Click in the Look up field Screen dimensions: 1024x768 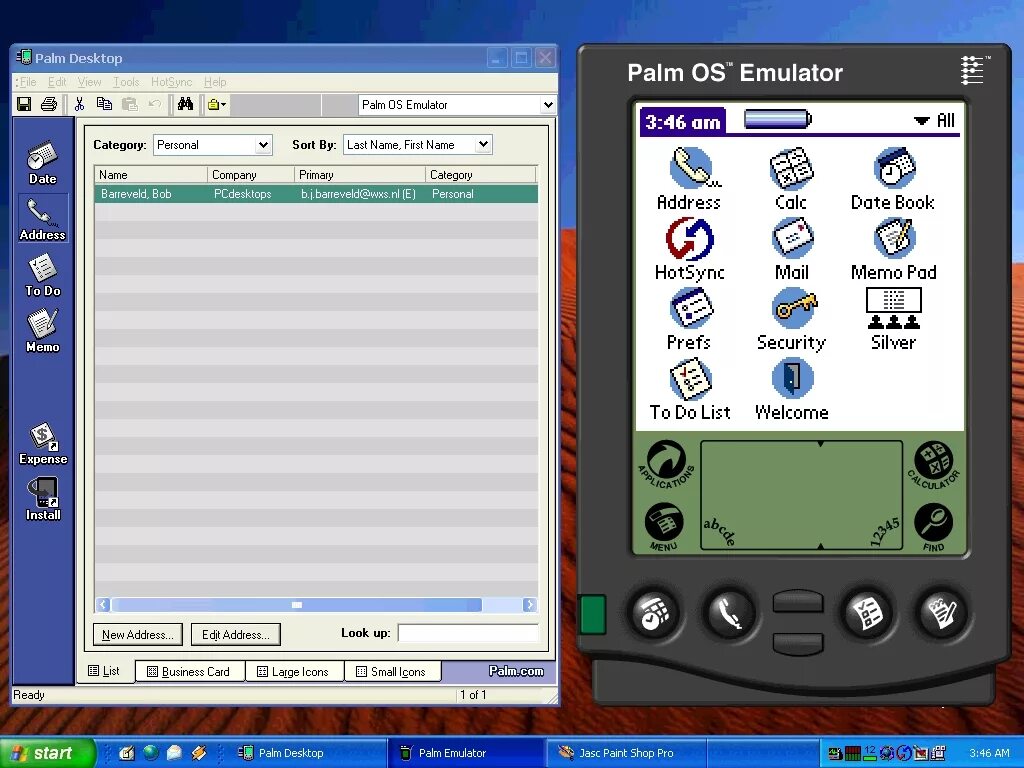tap(468, 633)
